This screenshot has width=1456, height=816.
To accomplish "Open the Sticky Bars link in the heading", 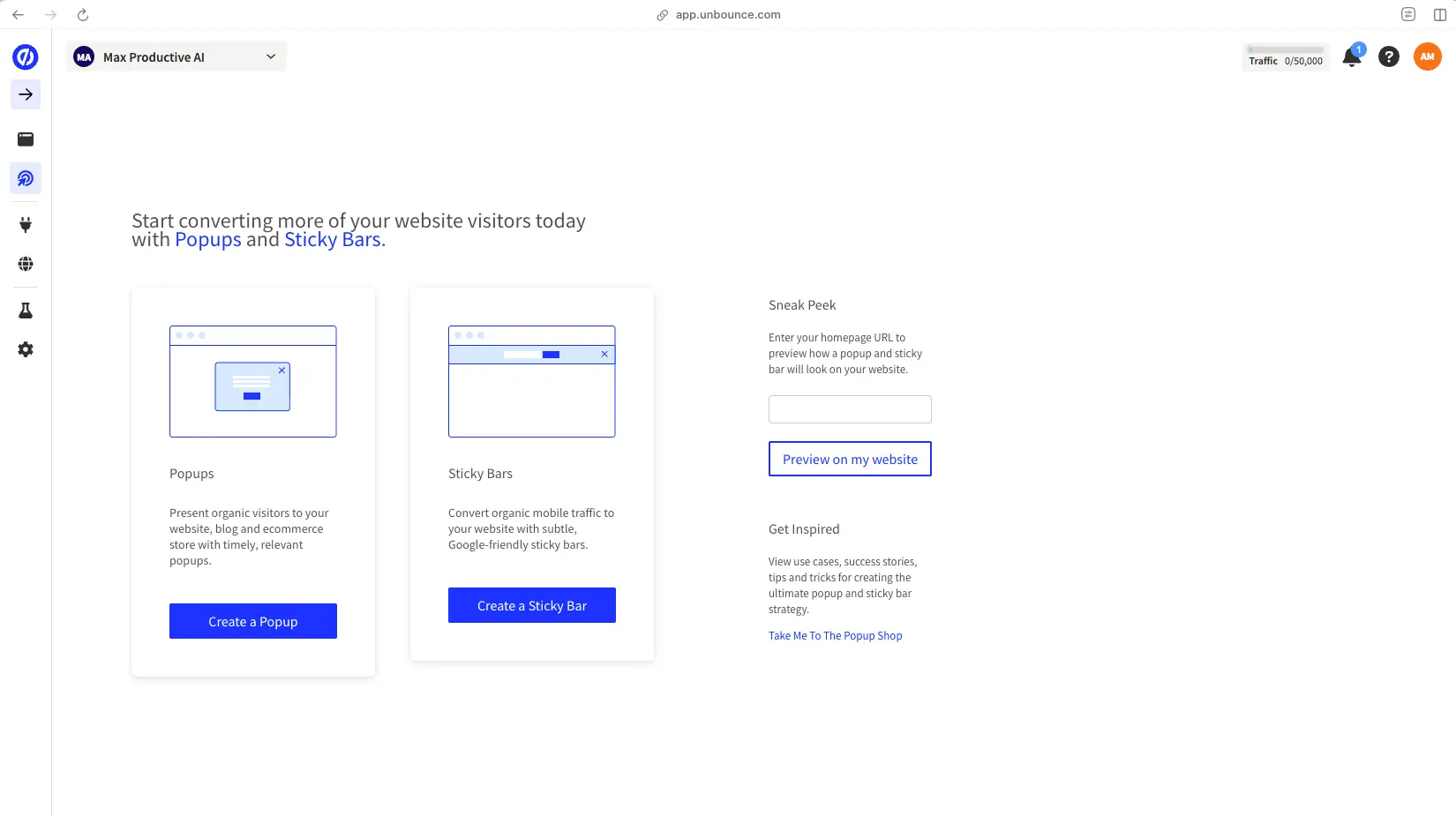I will point(332,239).
